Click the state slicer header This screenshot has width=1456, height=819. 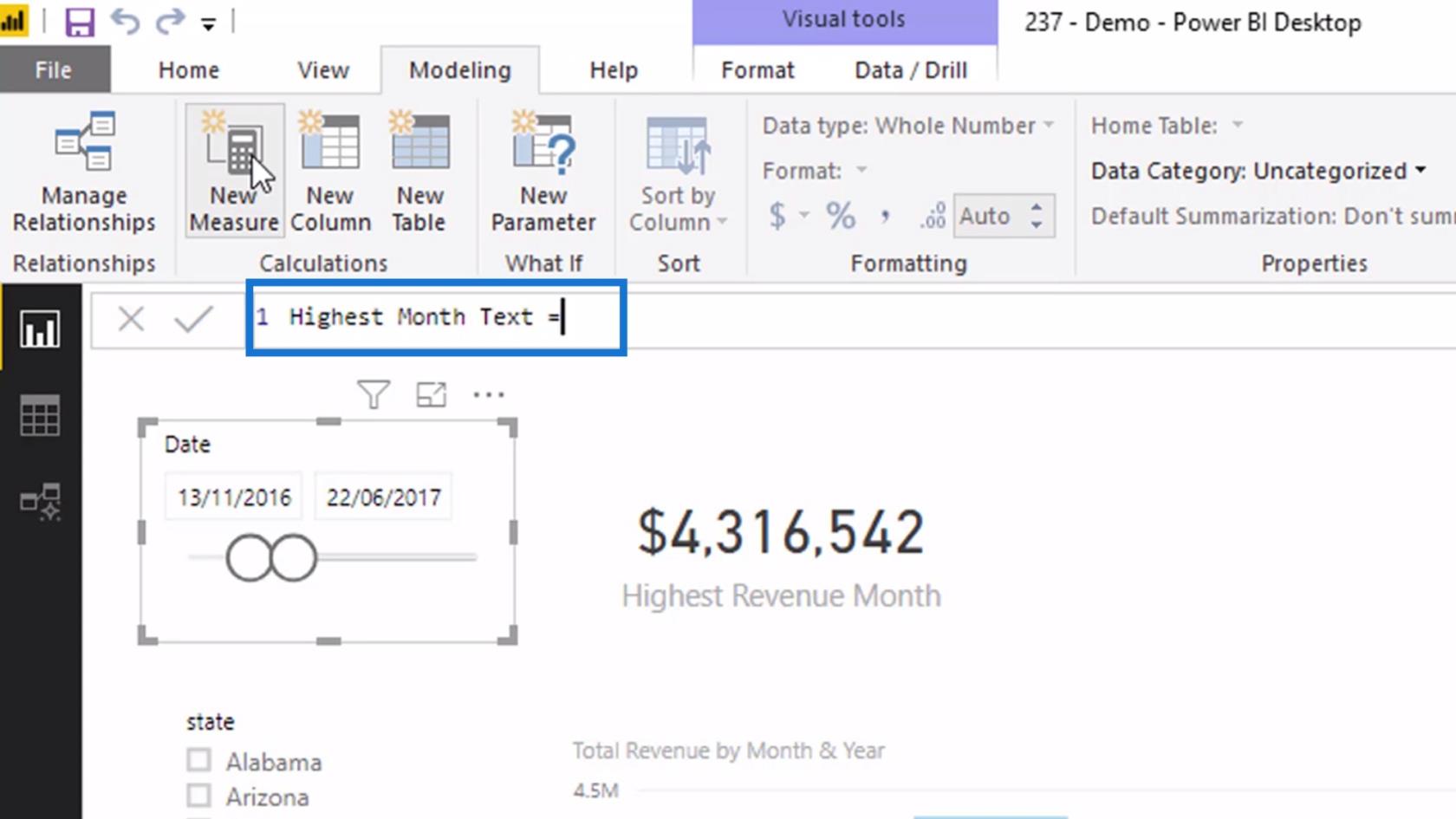(x=210, y=722)
